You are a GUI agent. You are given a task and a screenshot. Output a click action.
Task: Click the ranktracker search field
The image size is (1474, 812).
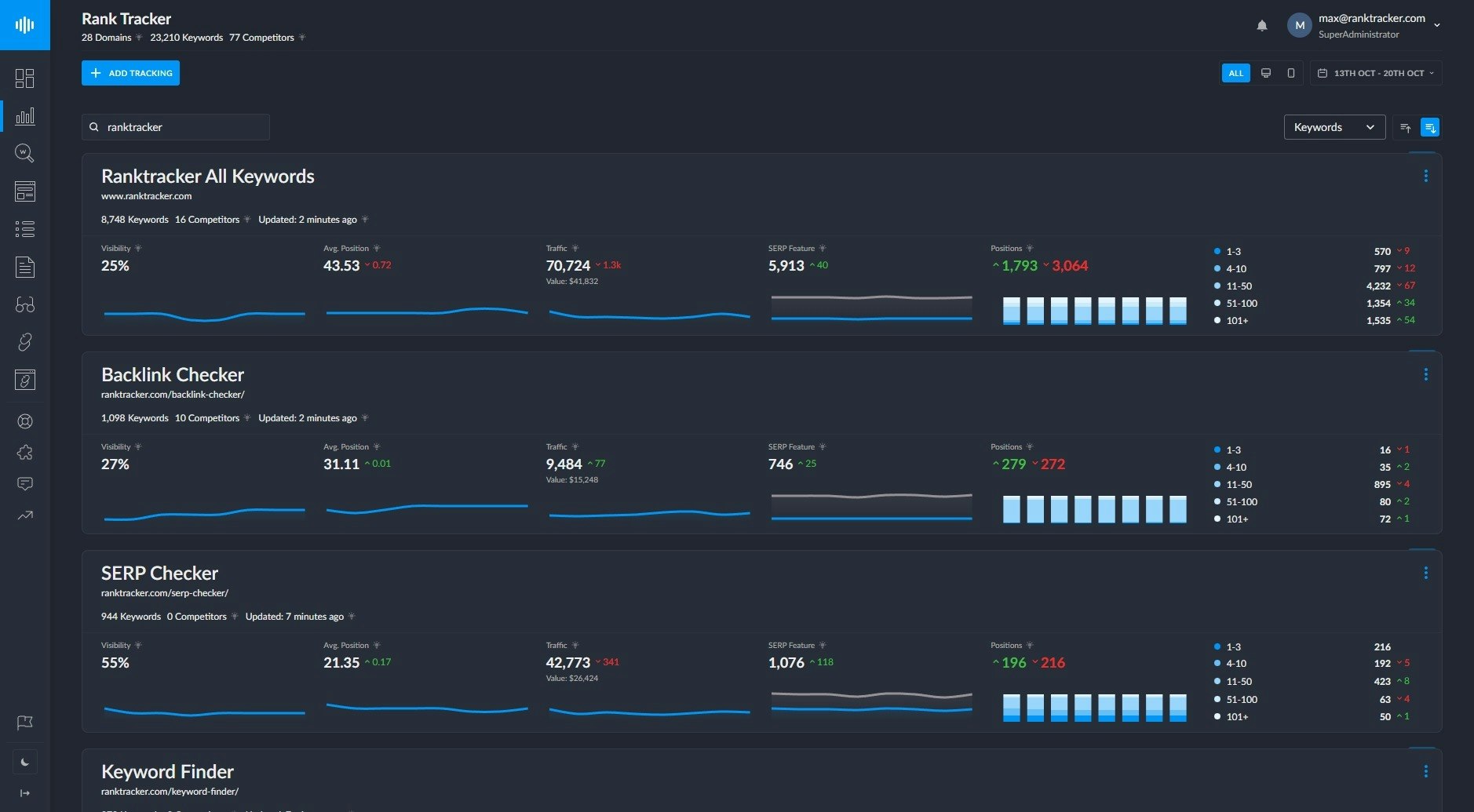click(176, 127)
